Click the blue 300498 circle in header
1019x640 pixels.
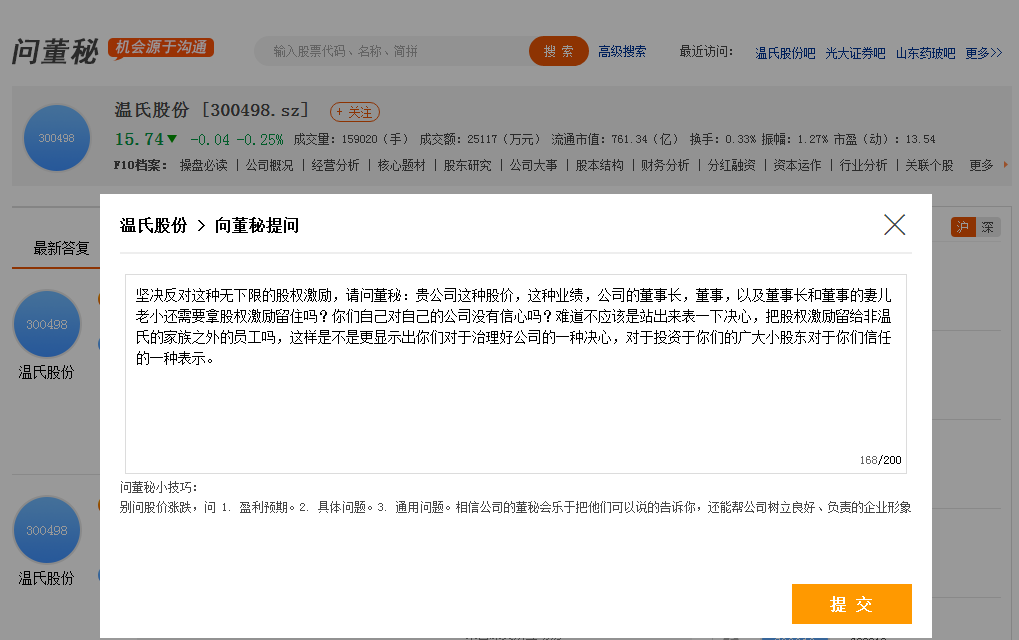(x=57, y=138)
